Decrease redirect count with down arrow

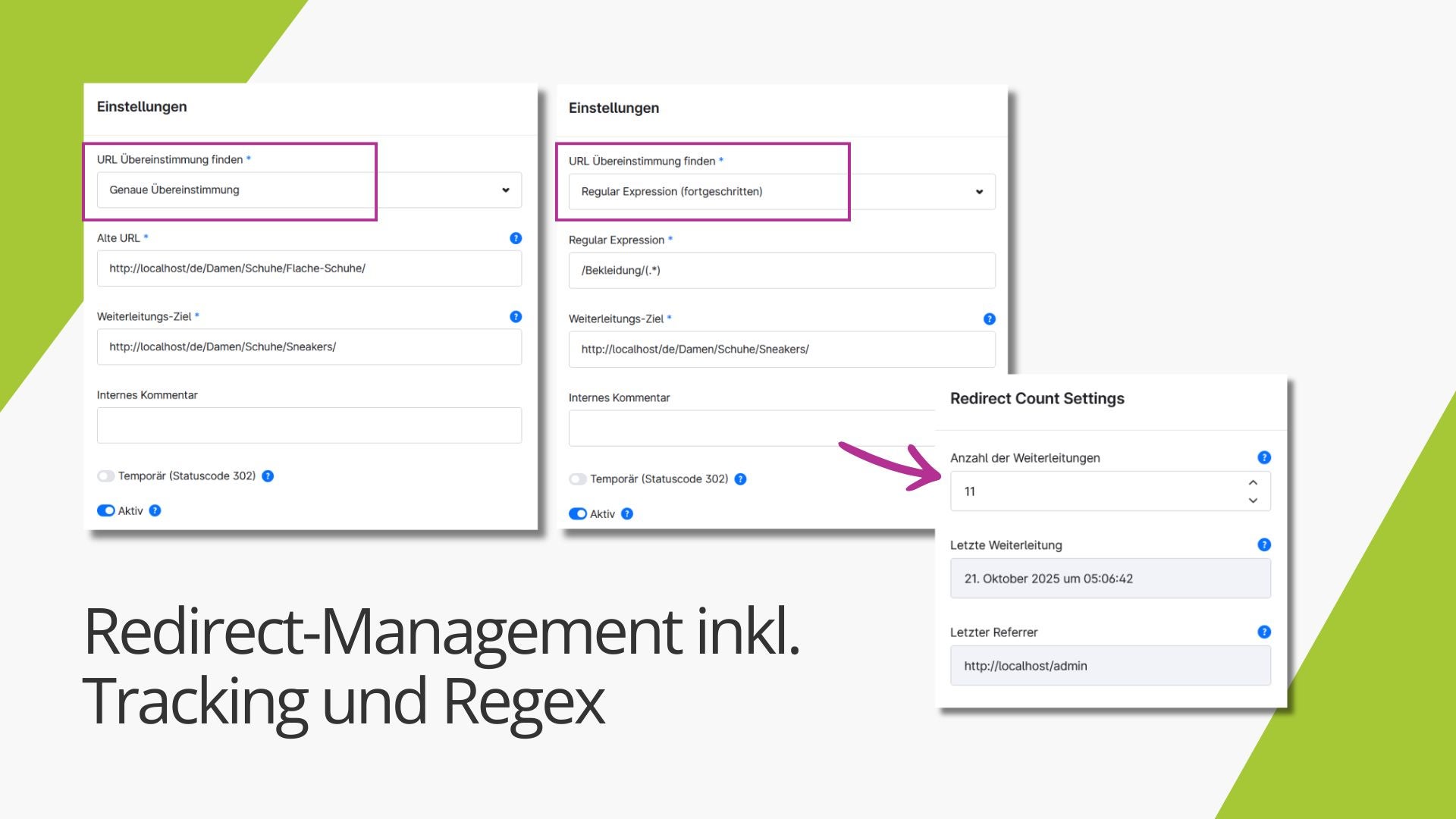(1253, 500)
